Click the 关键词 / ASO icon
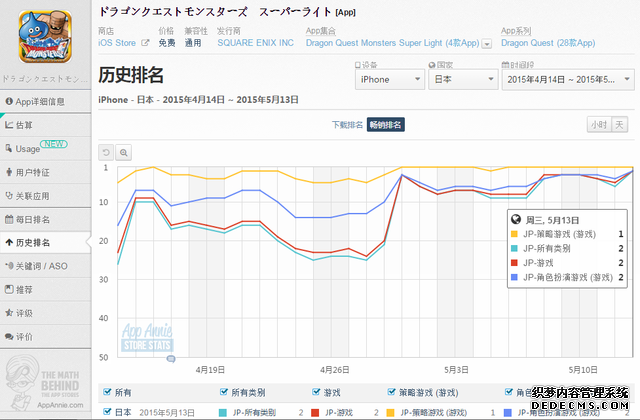640x420 pixels. pos(9,266)
